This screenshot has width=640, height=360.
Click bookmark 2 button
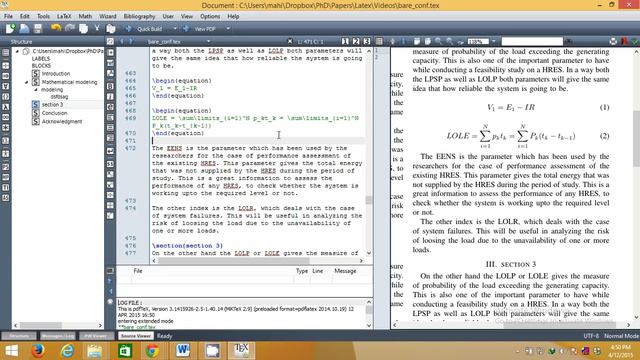tap(356, 41)
